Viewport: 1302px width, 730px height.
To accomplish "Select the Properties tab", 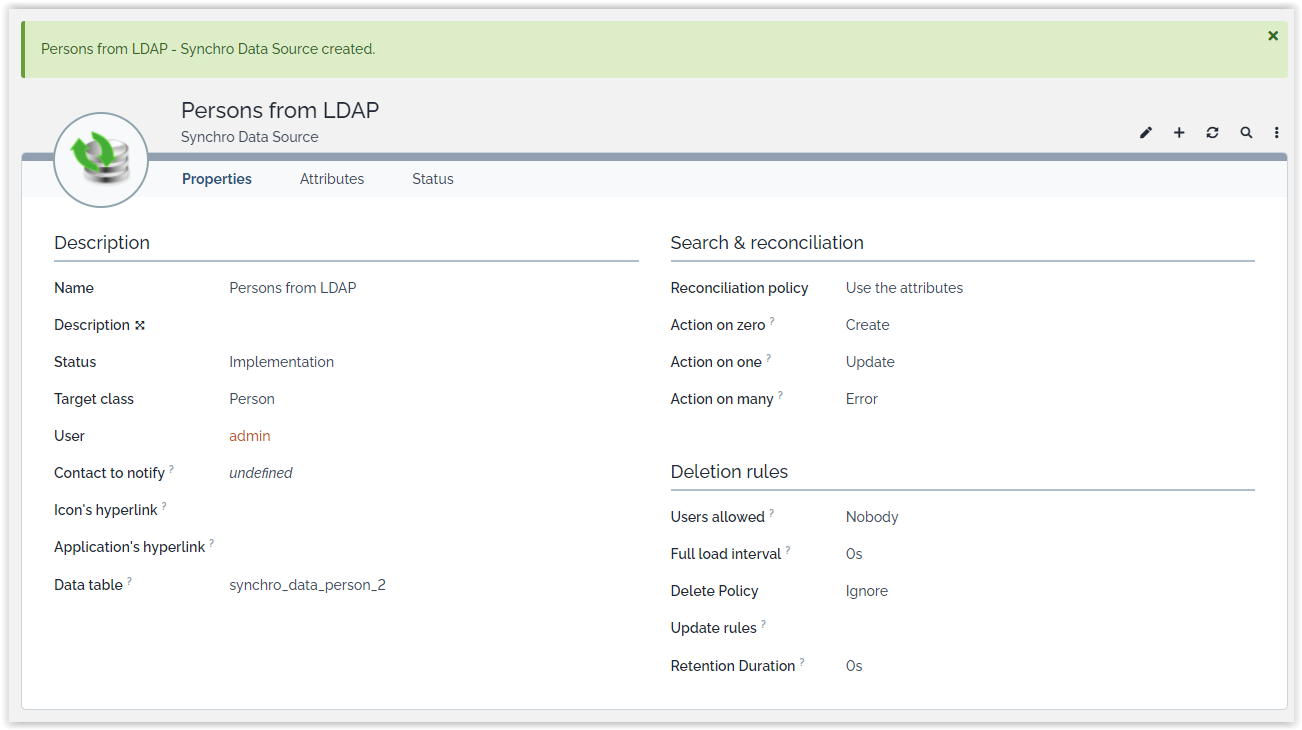I will click(217, 179).
